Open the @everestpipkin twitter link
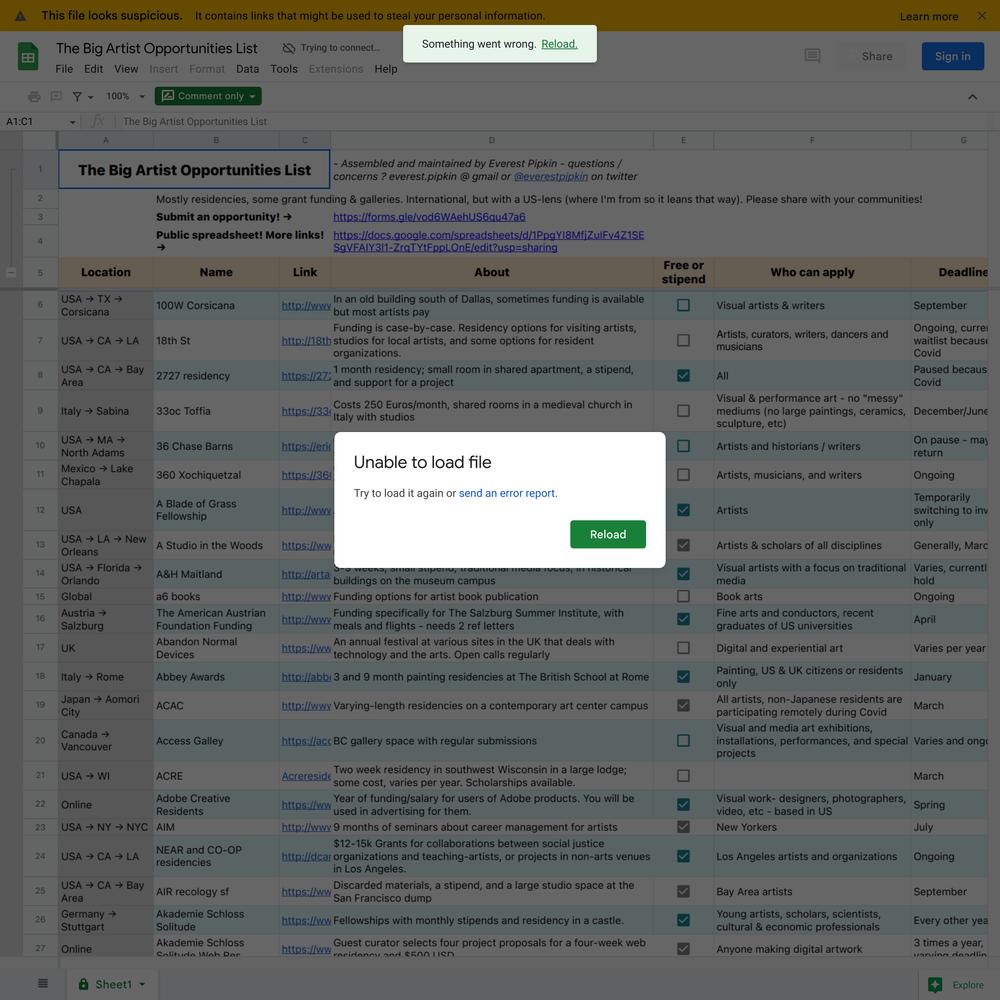The image size is (1000, 1000). coord(551,176)
